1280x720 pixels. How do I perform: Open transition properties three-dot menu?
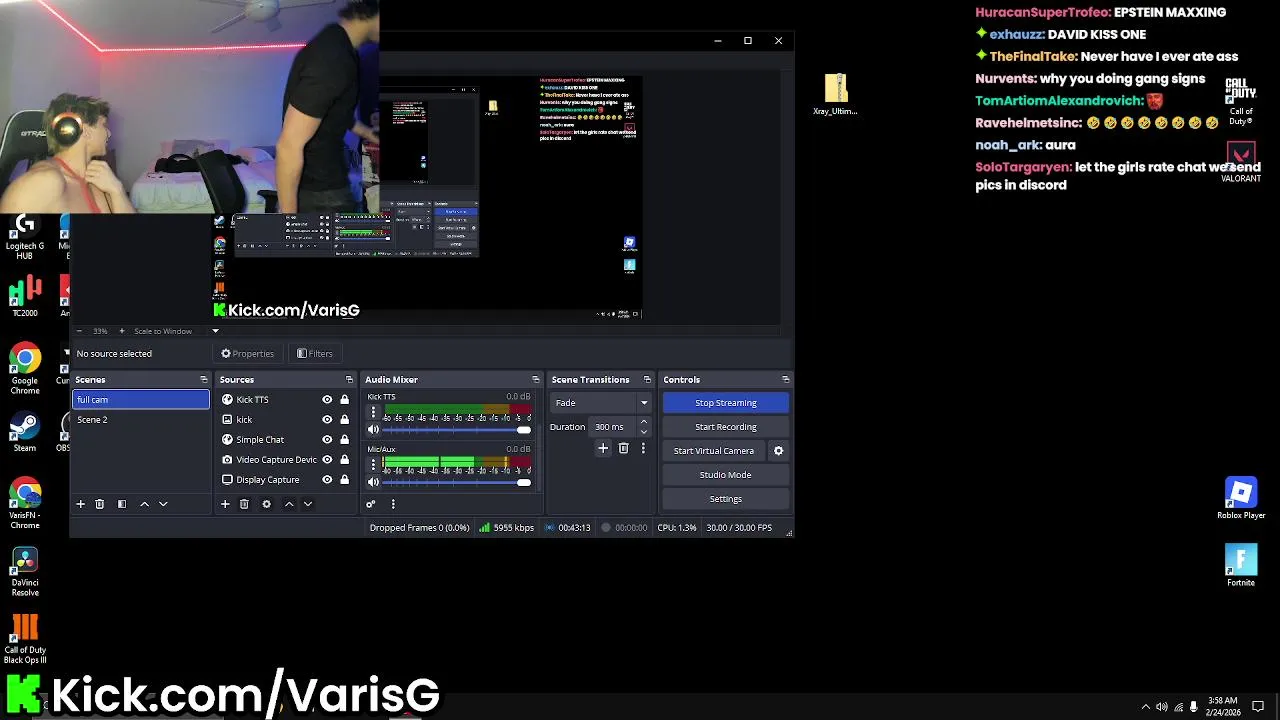coord(643,448)
